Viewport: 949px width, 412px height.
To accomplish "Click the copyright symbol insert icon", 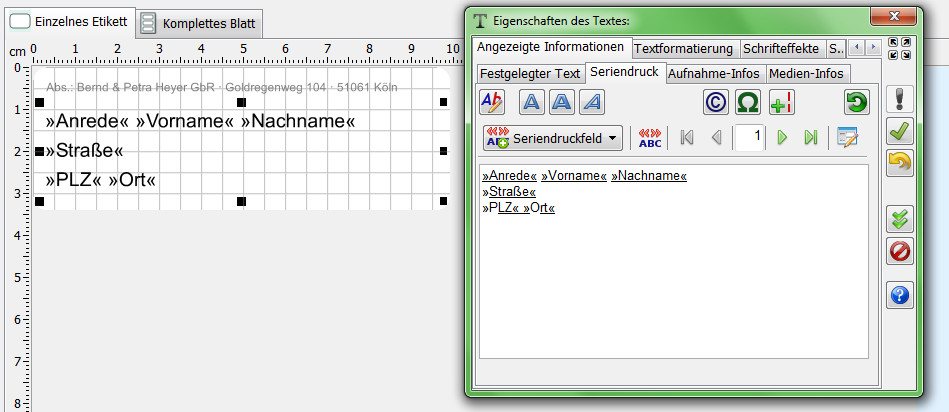I will coord(715,101).
